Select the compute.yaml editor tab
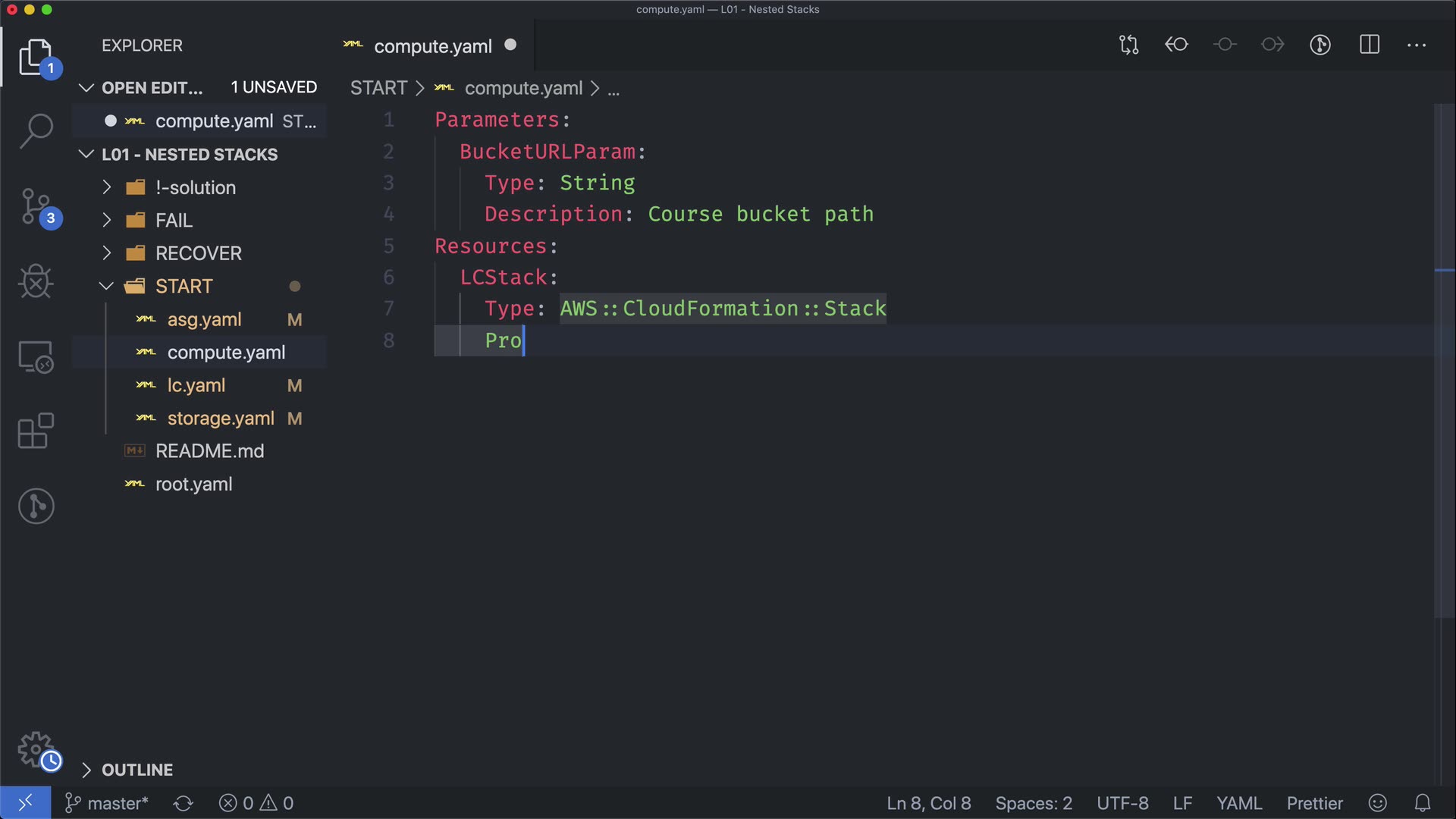The height and width of the screenshot is (819, 1456). tap(432, 46)
